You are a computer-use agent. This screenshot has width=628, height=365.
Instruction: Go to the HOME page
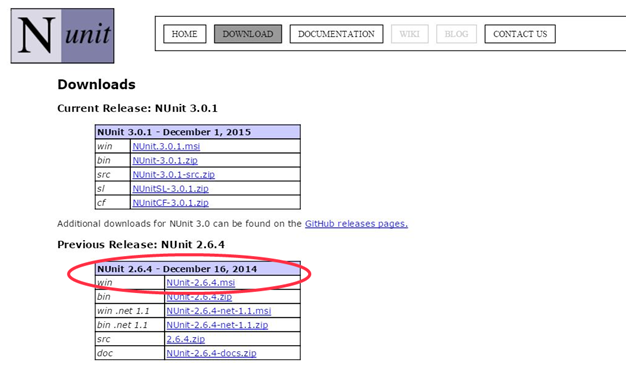click(x=185, y=34)
